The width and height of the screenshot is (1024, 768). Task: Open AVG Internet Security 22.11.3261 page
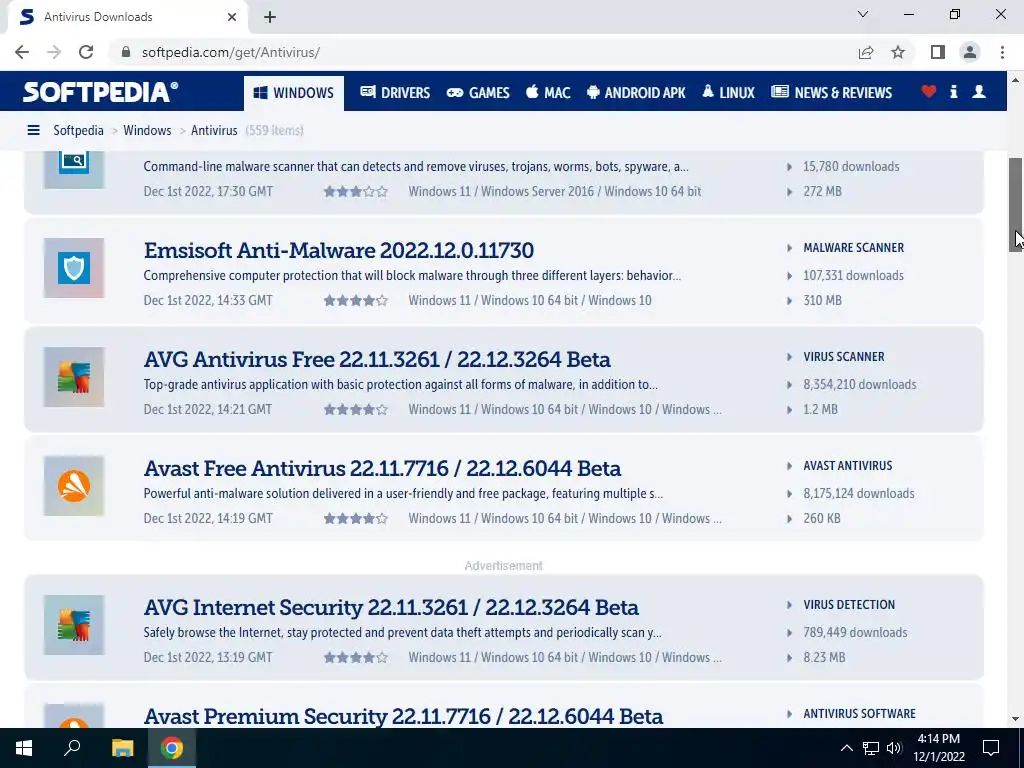pyautogui.click(x=391, y=607)
